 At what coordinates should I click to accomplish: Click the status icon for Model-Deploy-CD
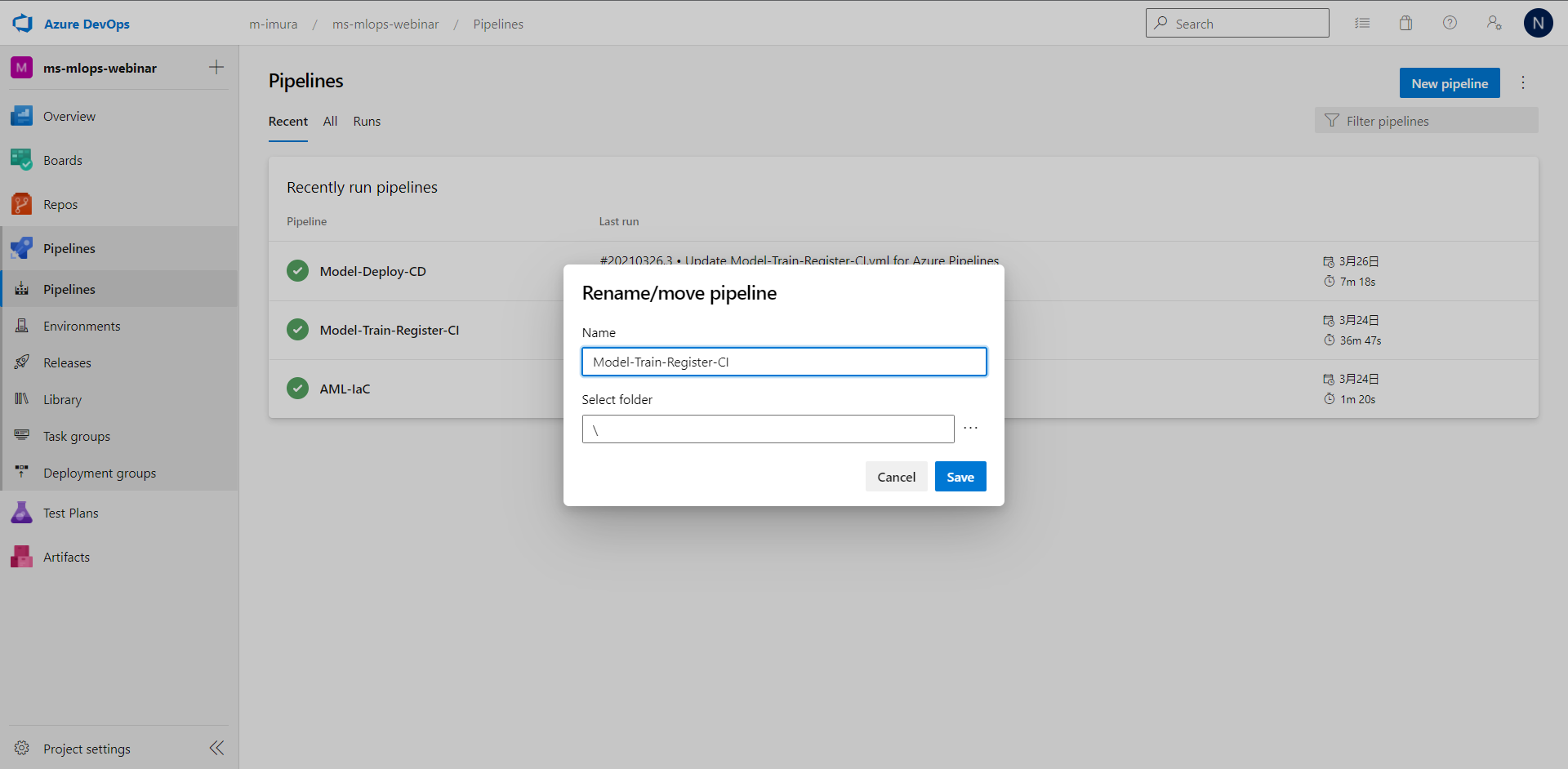(298, 271)
